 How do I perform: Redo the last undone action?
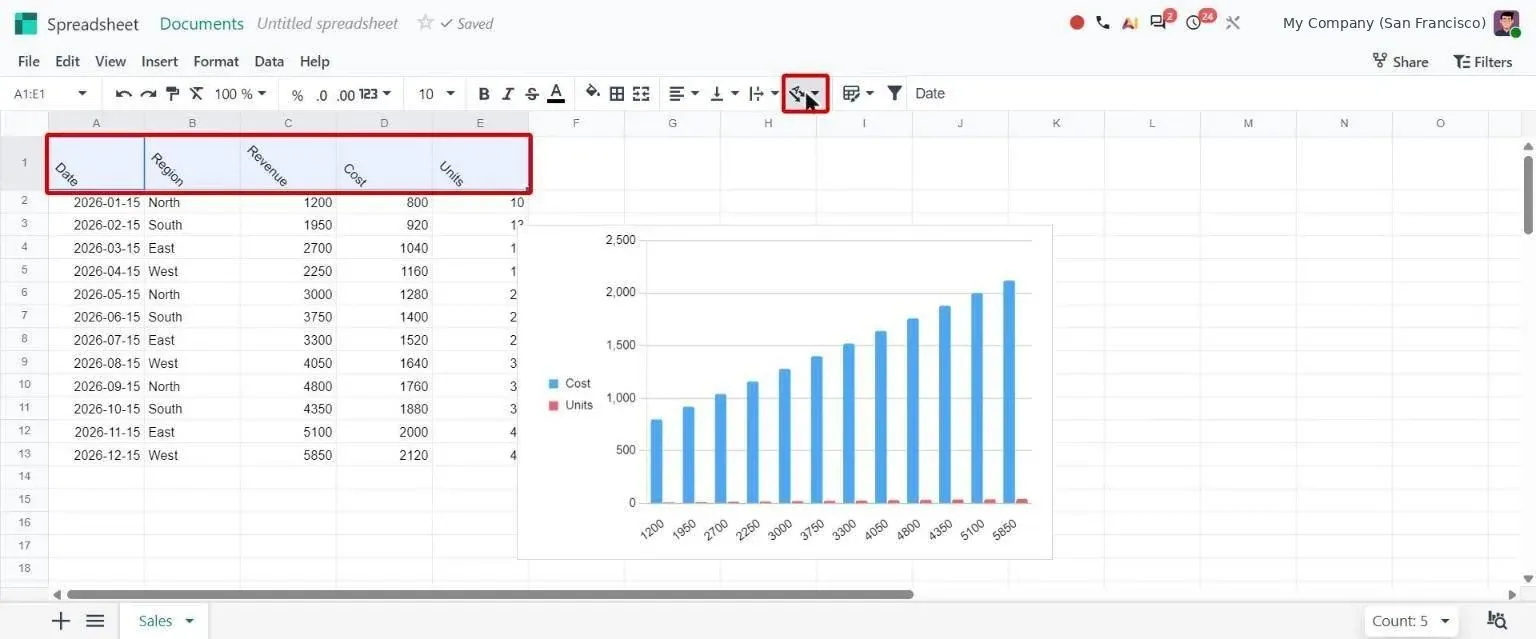(148, 94)
